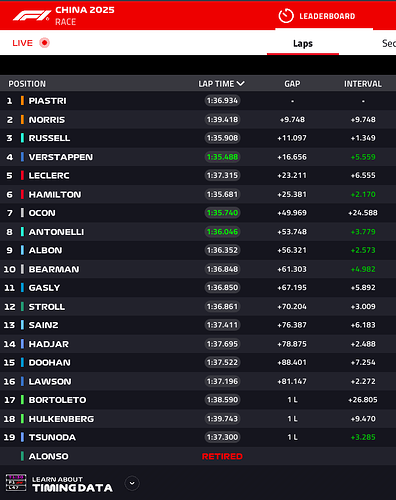Click the red LIVE indicator dot
396x500 pixels.
click(x=44, y=43)
